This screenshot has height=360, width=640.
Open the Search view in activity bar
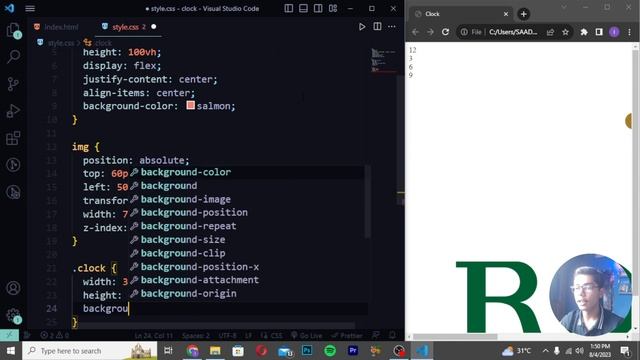click(13, 57)
